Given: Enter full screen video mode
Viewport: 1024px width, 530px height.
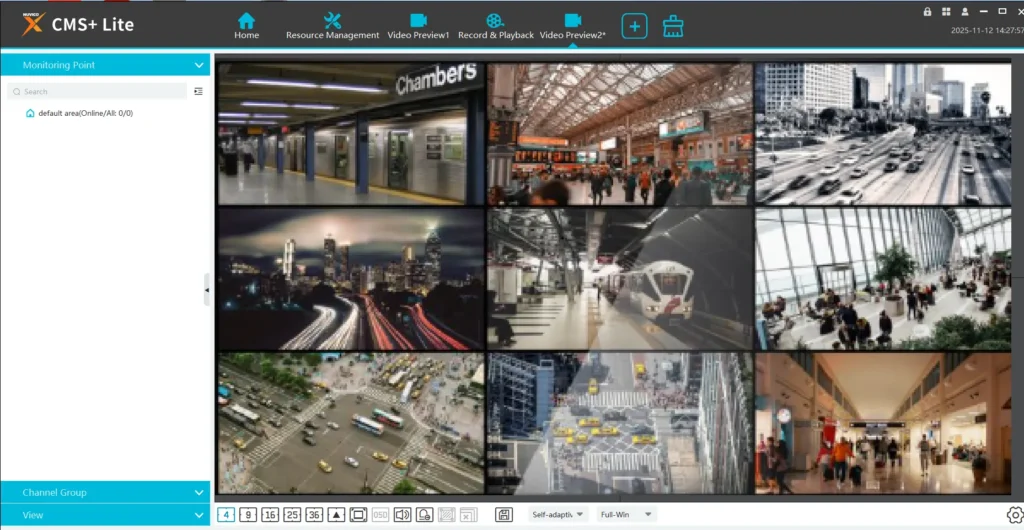Looking at the screenshot, I should point(358,515).
